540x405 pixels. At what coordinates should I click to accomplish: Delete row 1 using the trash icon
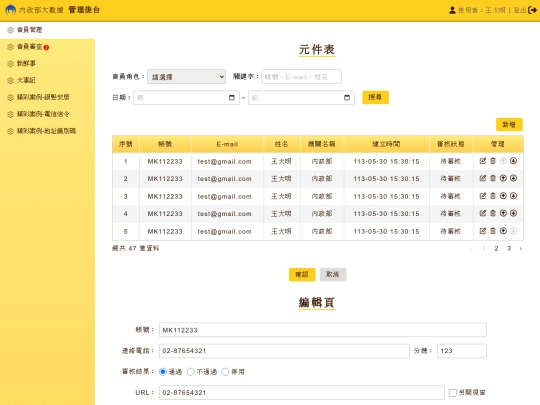click(493, 161)
